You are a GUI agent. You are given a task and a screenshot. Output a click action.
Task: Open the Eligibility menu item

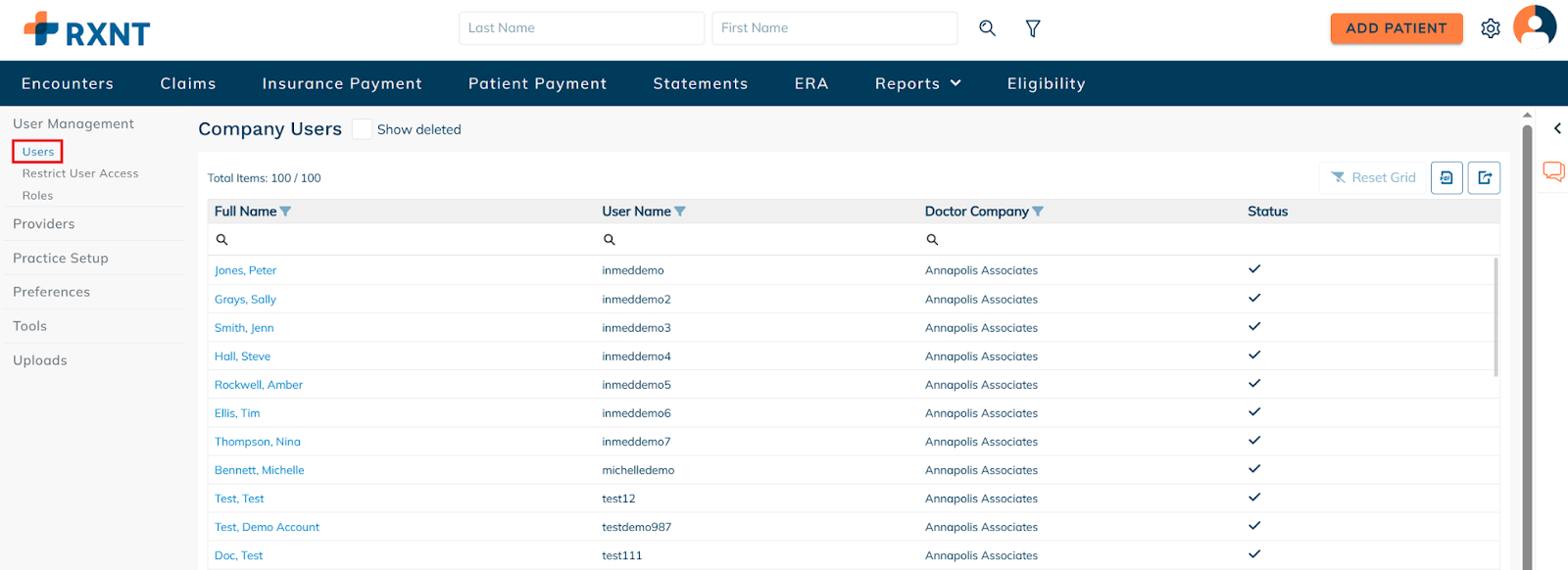pos(1046,84)
